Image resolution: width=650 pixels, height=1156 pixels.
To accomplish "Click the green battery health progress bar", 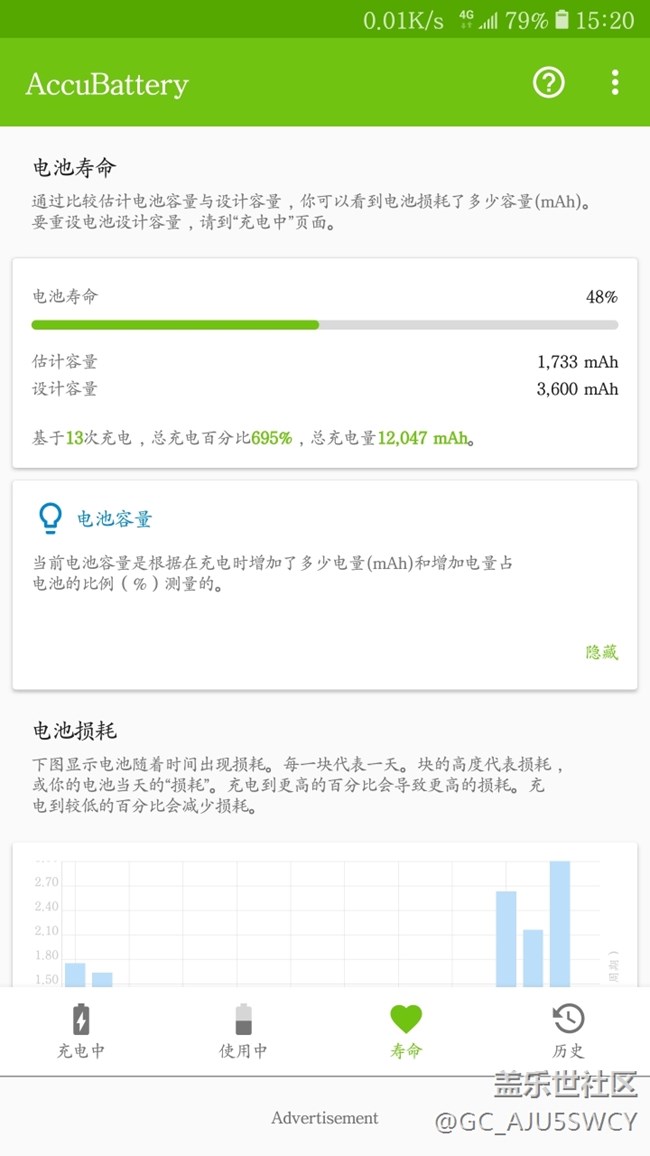I will [175, 325].
